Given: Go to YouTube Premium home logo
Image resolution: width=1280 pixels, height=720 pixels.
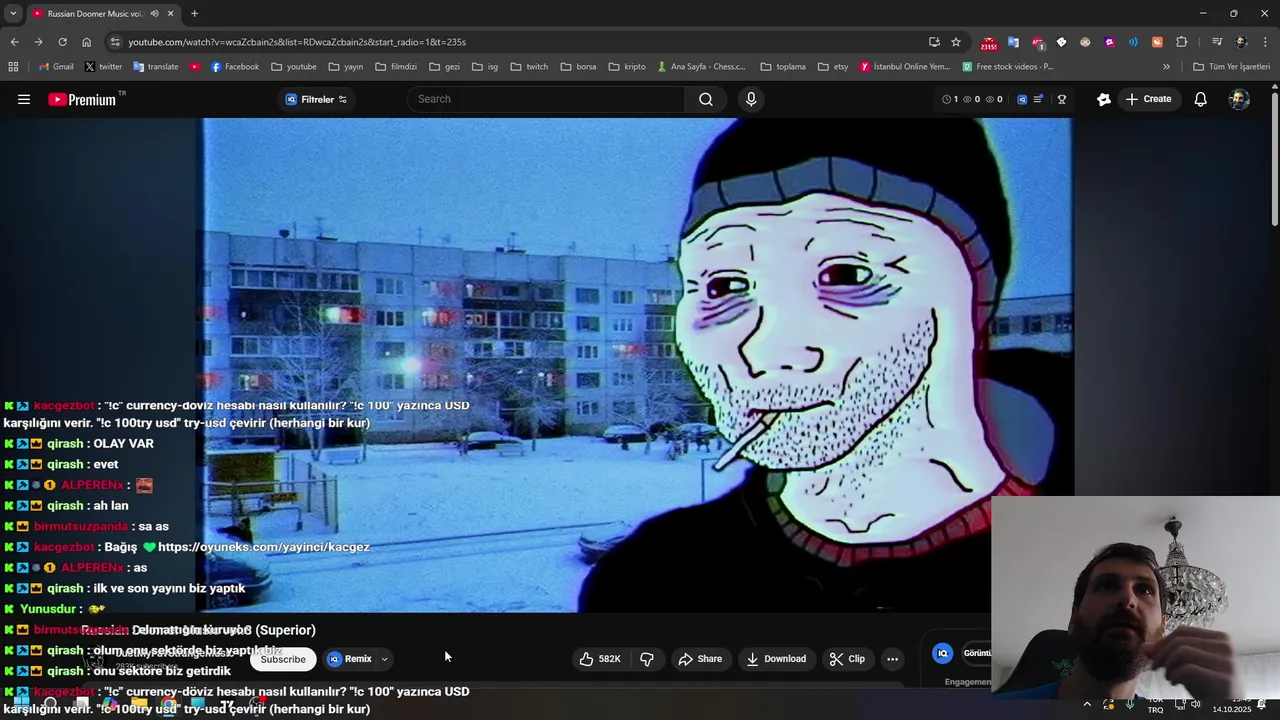Looking at the screenshot, I should coord(84,99).
